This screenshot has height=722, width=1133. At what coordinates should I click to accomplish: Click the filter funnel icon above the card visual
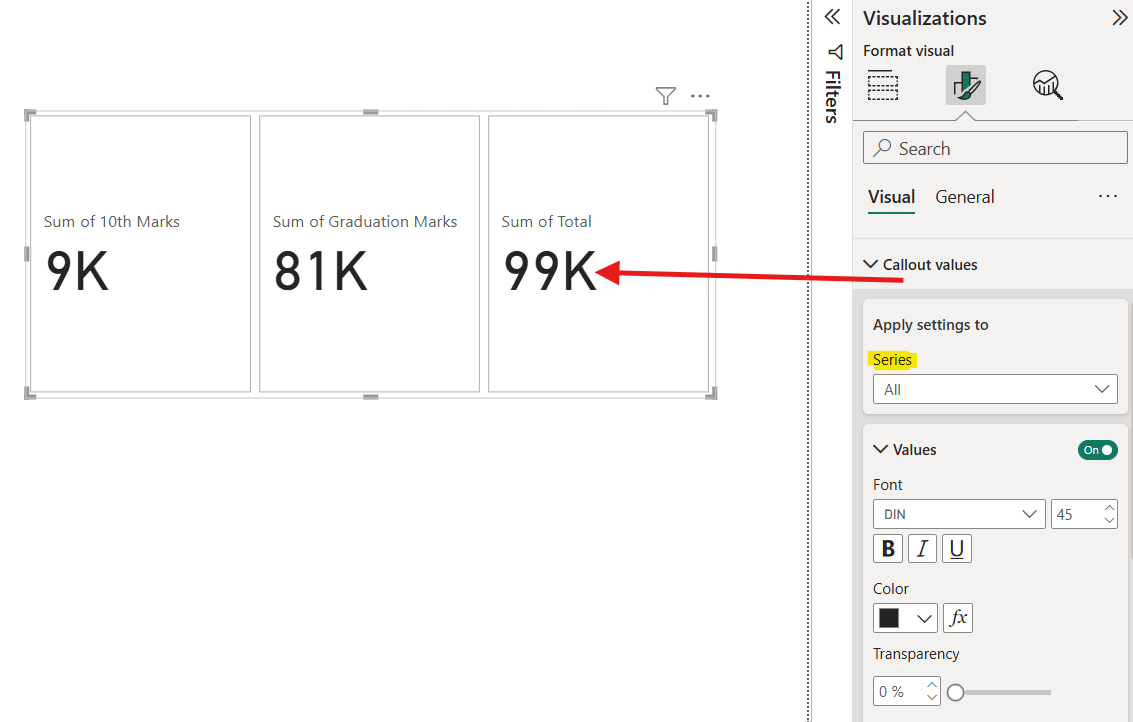pos(665,96)
